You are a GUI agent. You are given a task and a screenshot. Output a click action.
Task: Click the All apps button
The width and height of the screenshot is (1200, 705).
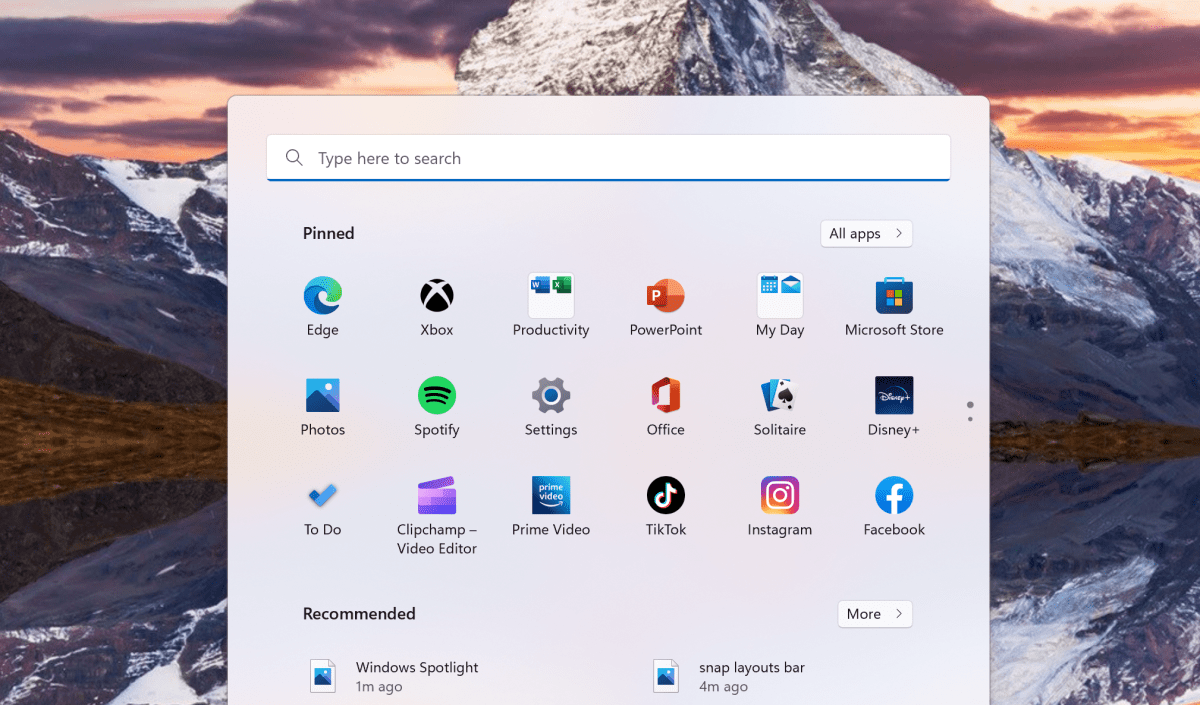point(866,233)
